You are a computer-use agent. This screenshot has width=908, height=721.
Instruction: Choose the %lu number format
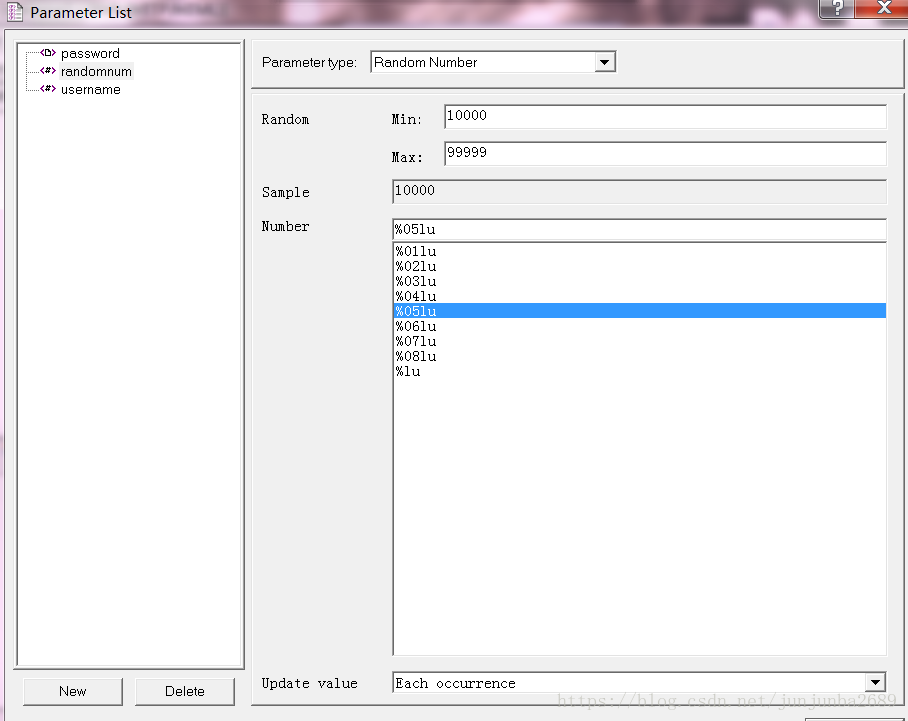pyautogui.click(x=639, y=371)
